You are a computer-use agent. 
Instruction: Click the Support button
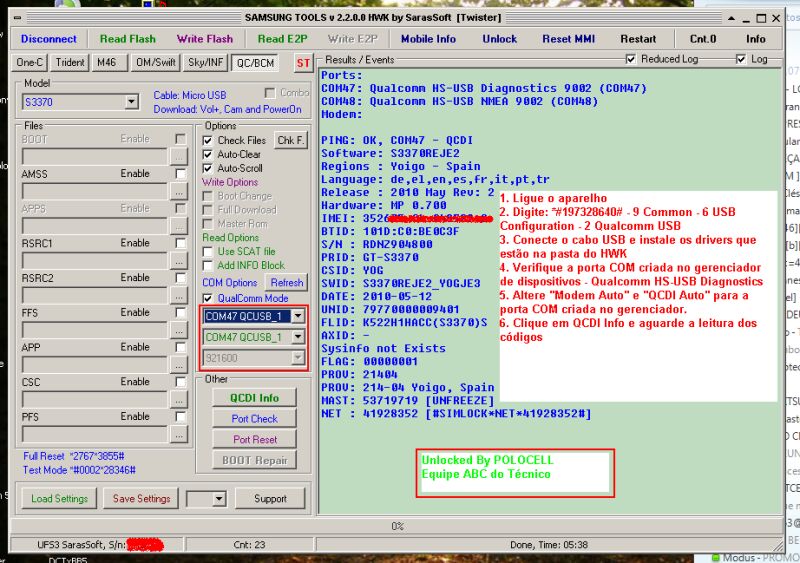(x=270, y=499)
